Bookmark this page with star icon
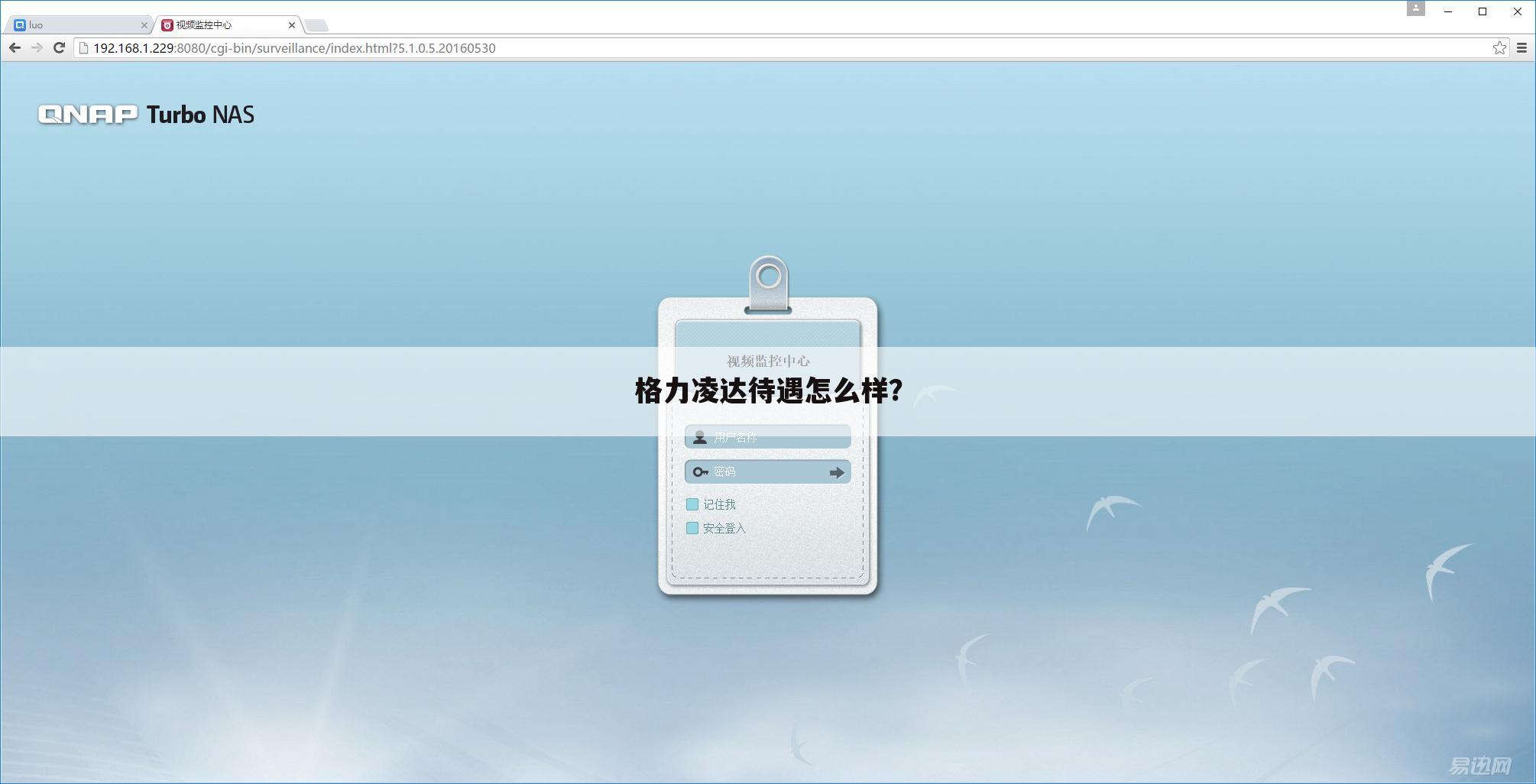This screenshot has height=784, width=1536. [1499, 48]
